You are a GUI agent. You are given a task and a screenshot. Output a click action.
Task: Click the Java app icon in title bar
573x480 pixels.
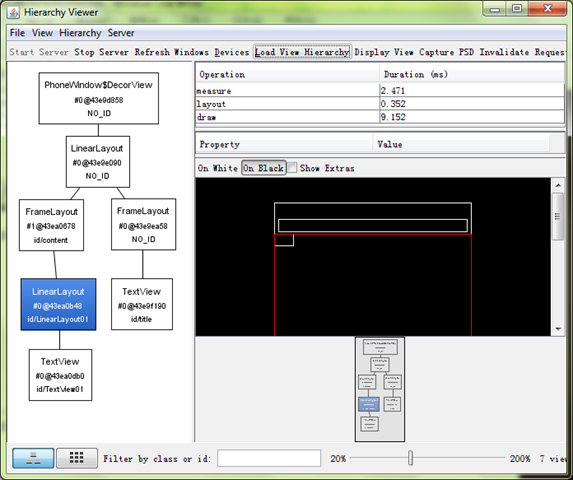[x=13, y=12]
